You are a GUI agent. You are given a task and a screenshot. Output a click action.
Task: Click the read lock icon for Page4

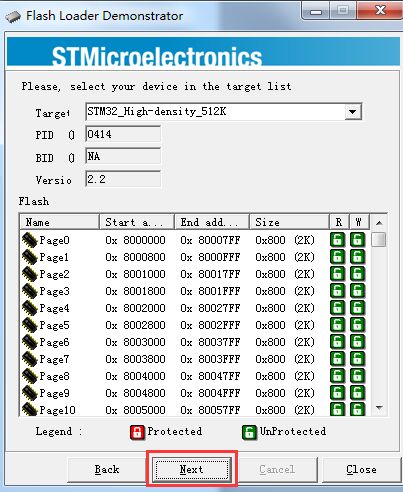(x=337, y=308)
